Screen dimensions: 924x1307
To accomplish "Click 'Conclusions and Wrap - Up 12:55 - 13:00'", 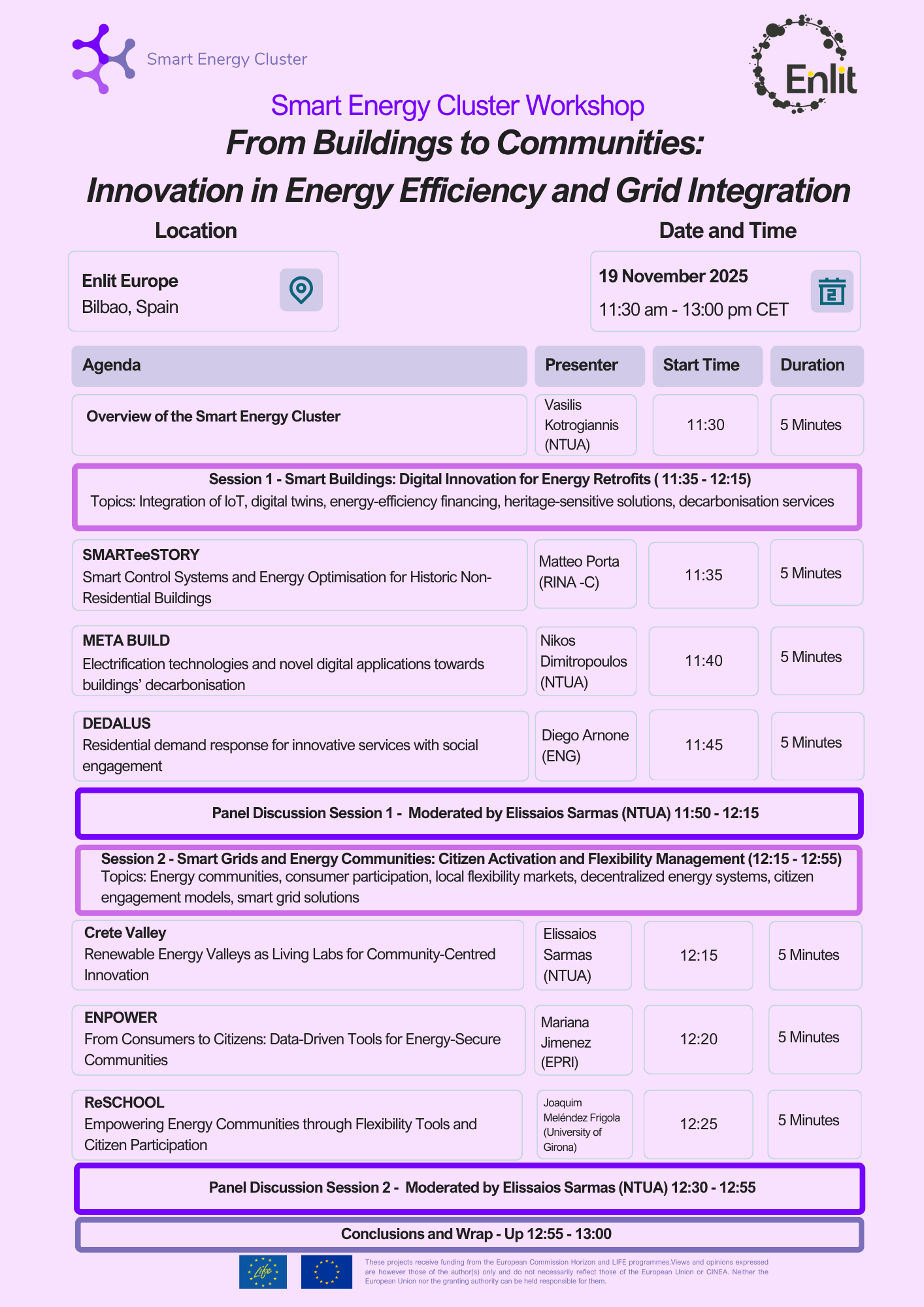I will pos(469,1234).
